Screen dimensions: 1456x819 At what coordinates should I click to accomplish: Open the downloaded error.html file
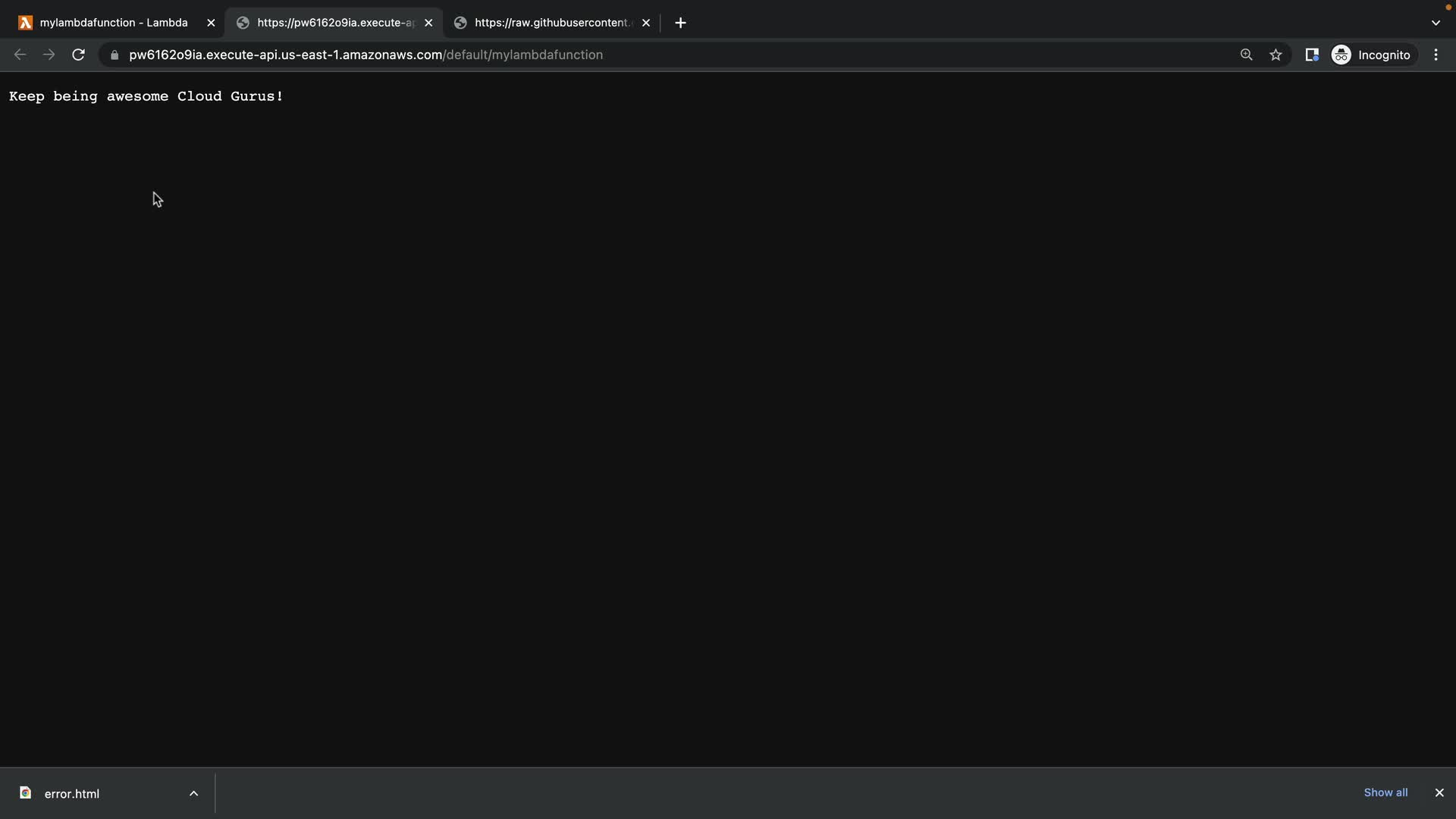[x=71, y=793]
